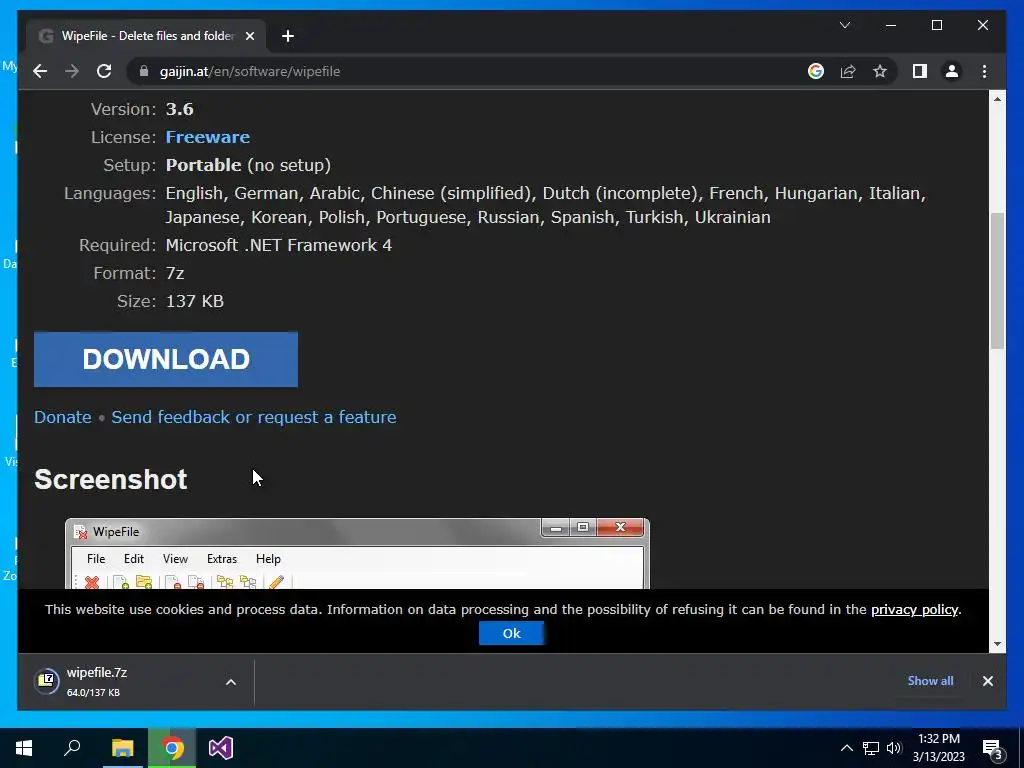View site information via the padlock icon
Image resolution: width=1024 pixels, height=768 pixels.
(x=144, y=71)
